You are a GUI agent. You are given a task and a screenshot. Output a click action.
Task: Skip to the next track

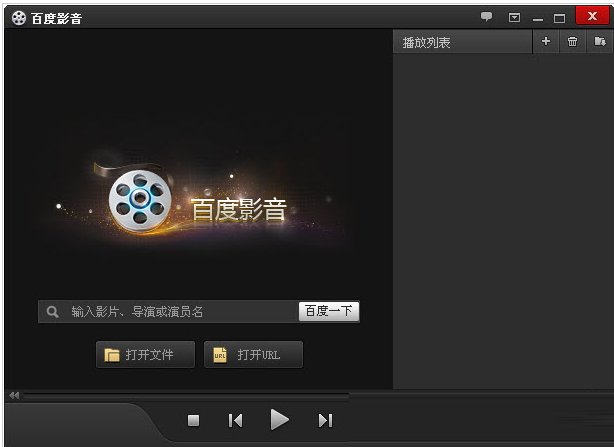(325, 421)
